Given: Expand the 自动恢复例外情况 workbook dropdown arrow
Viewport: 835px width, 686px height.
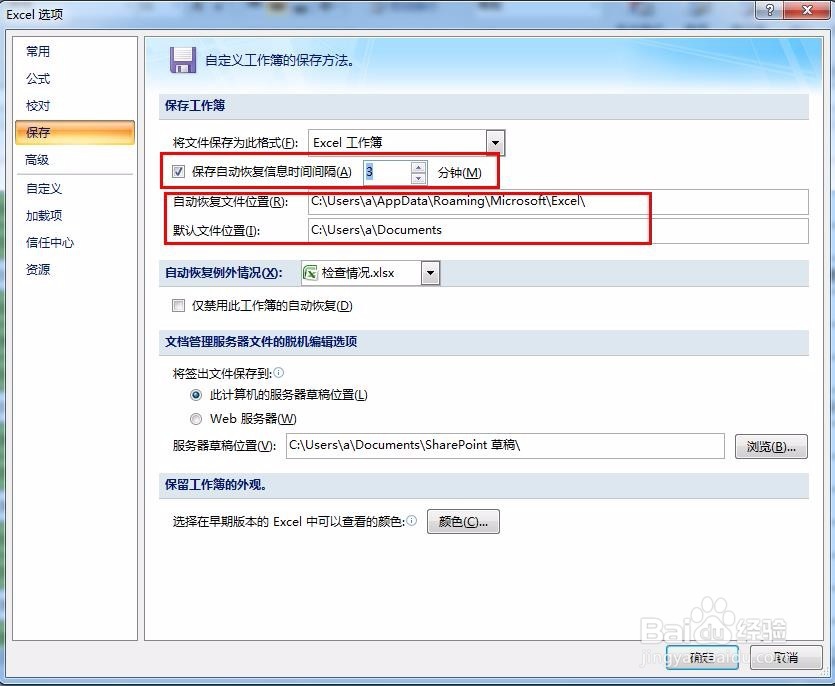Looking at the screenshot, I should point(430,273).
